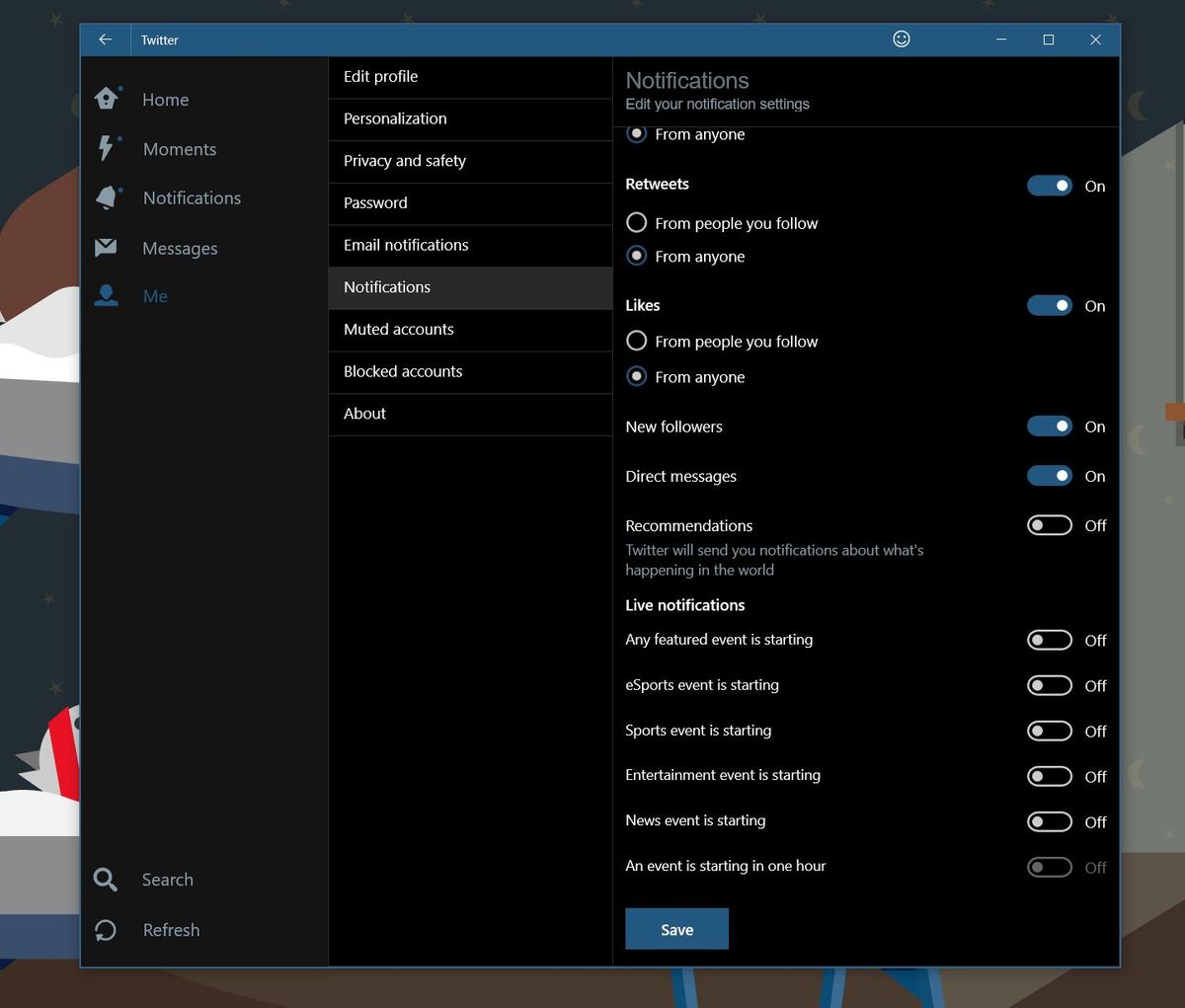
Task: Open the Messages envelope icon
Action: 106,248
